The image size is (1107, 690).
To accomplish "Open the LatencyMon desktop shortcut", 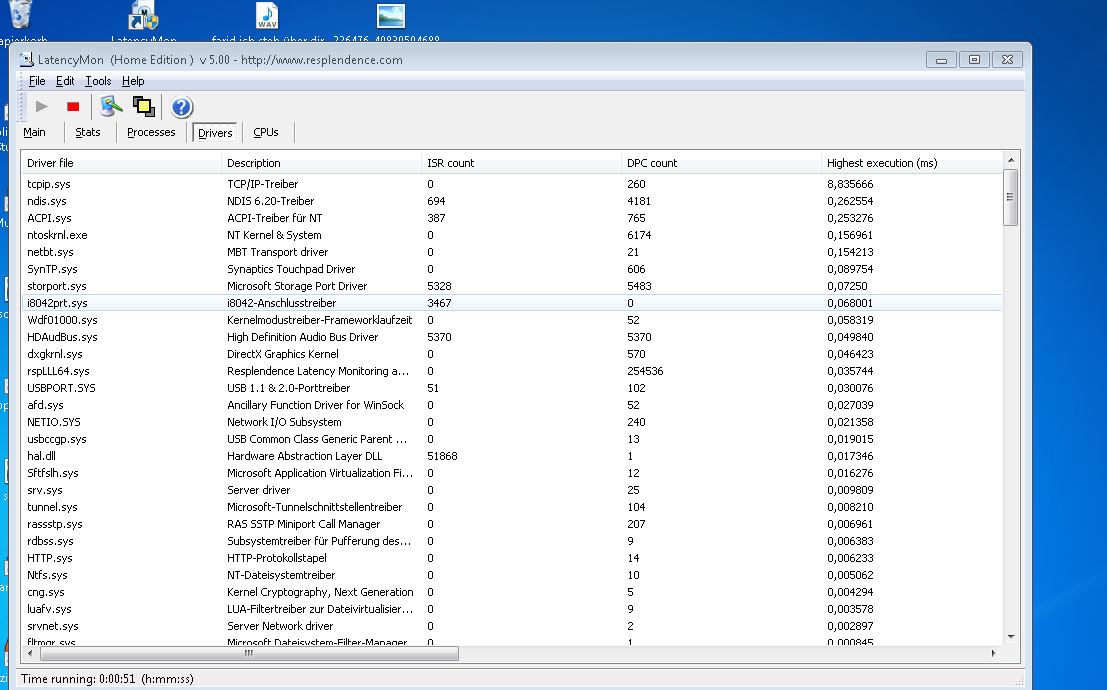I will tap(143, 16).
